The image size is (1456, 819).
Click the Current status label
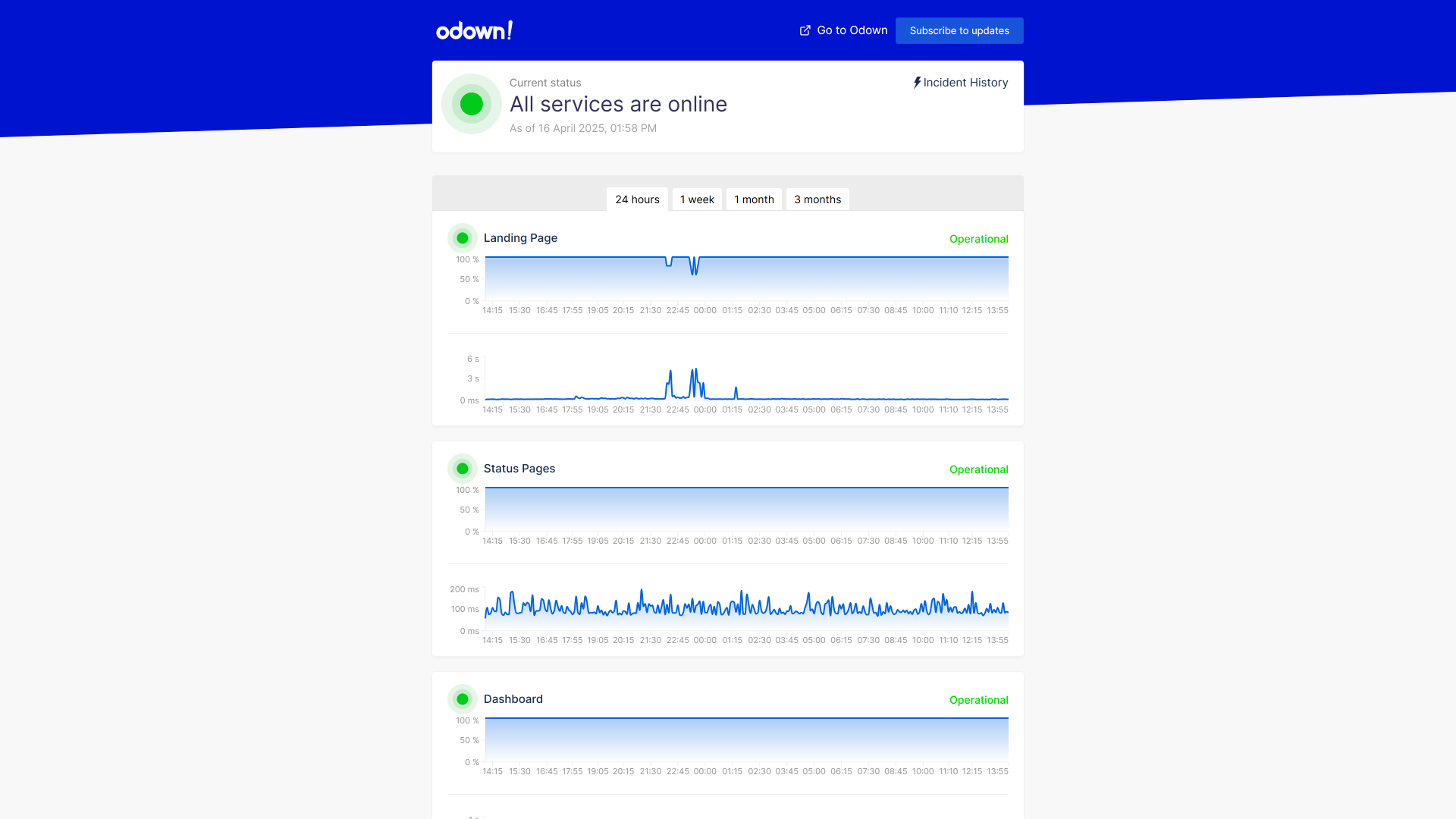tap(545, 83)
